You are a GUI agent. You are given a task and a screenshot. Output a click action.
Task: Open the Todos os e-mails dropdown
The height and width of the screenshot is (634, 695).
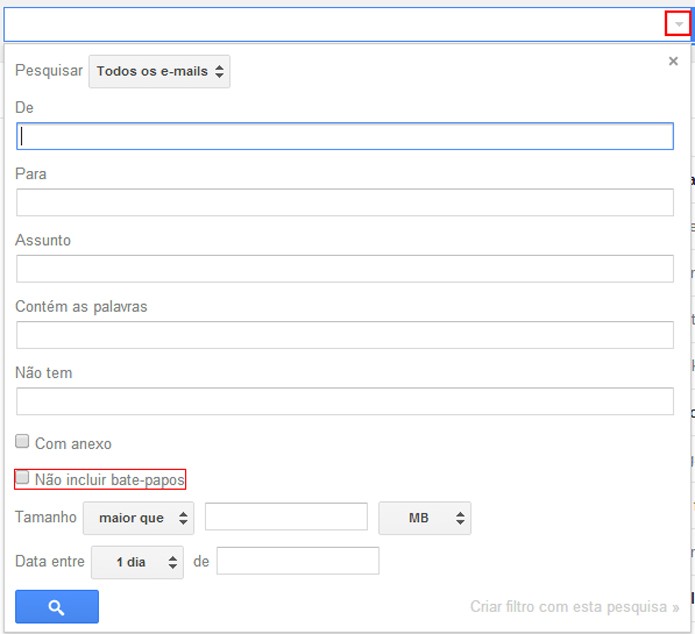coord(159,71)
